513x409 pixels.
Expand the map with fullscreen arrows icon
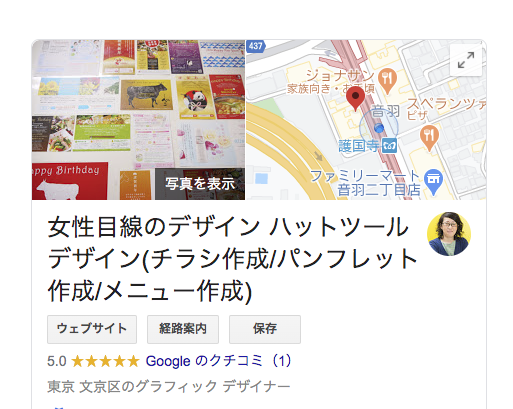[466, 60]
